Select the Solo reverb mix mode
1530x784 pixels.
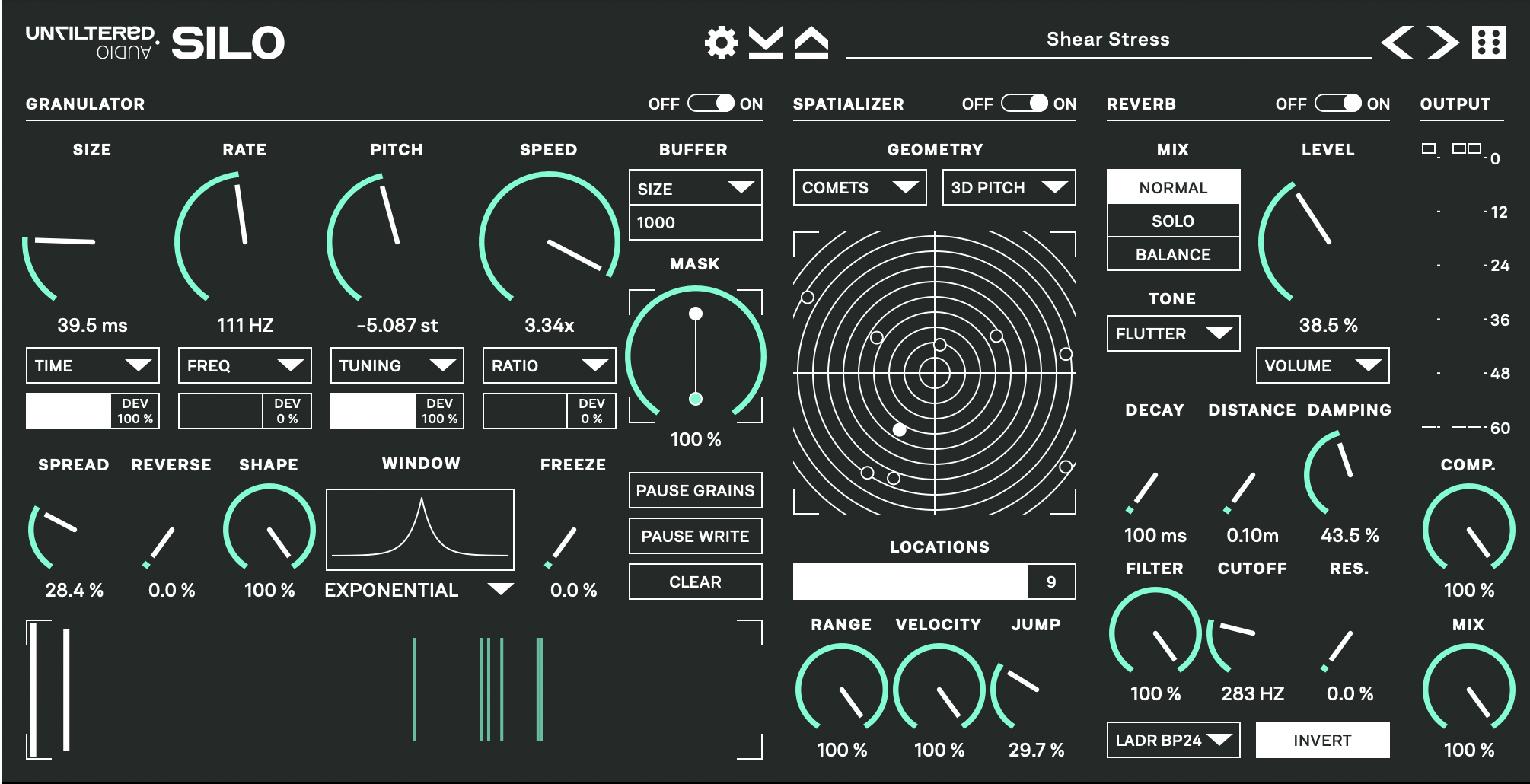pyautogui.click(x=1173, y=221)
